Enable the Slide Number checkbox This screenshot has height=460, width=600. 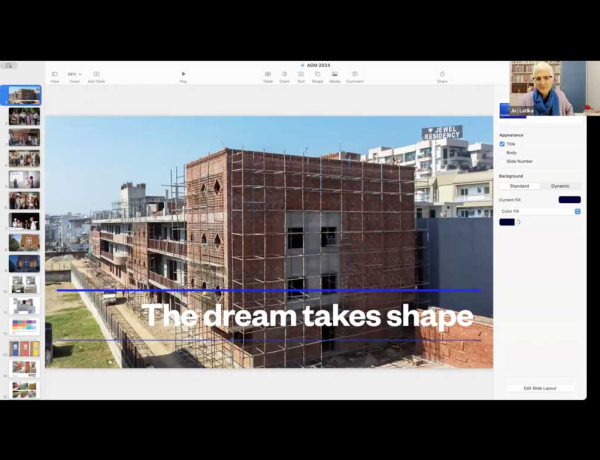502,161
